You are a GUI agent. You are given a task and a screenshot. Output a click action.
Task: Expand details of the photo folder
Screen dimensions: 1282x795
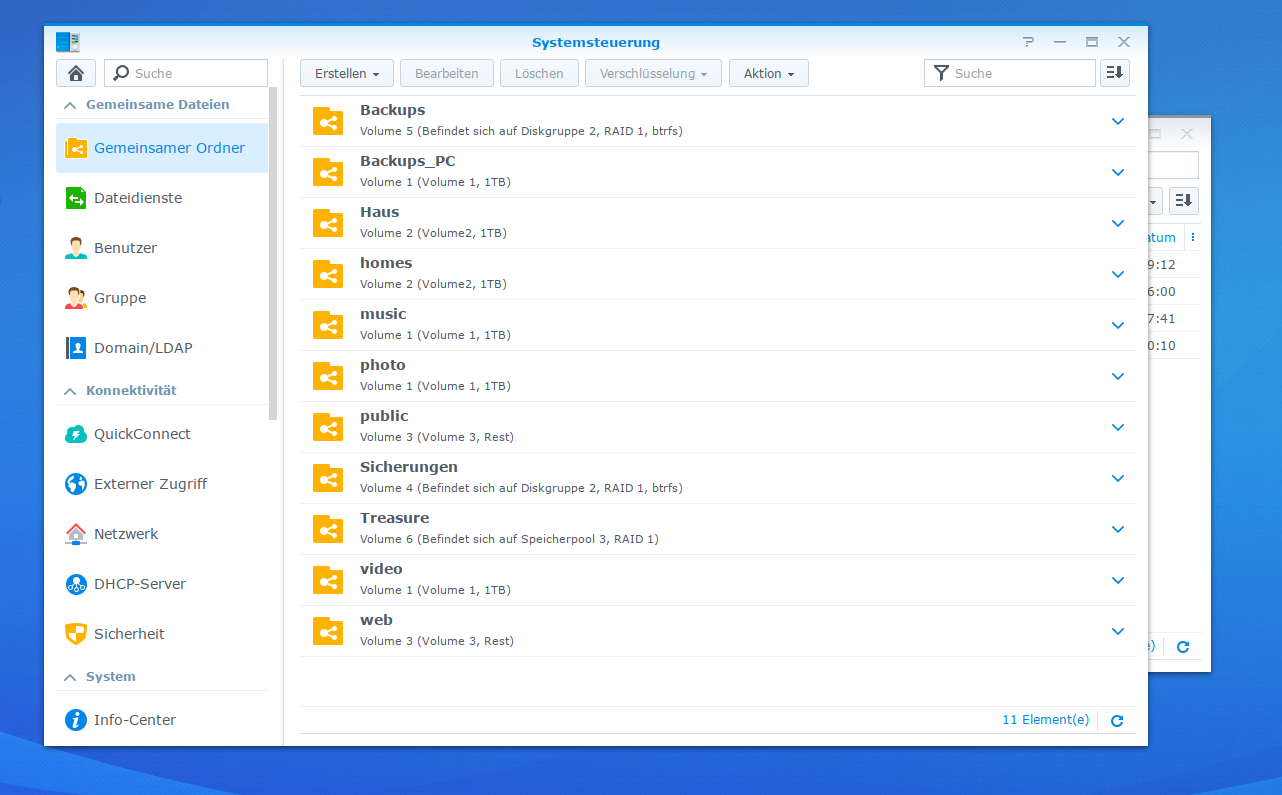point(1118,376)
